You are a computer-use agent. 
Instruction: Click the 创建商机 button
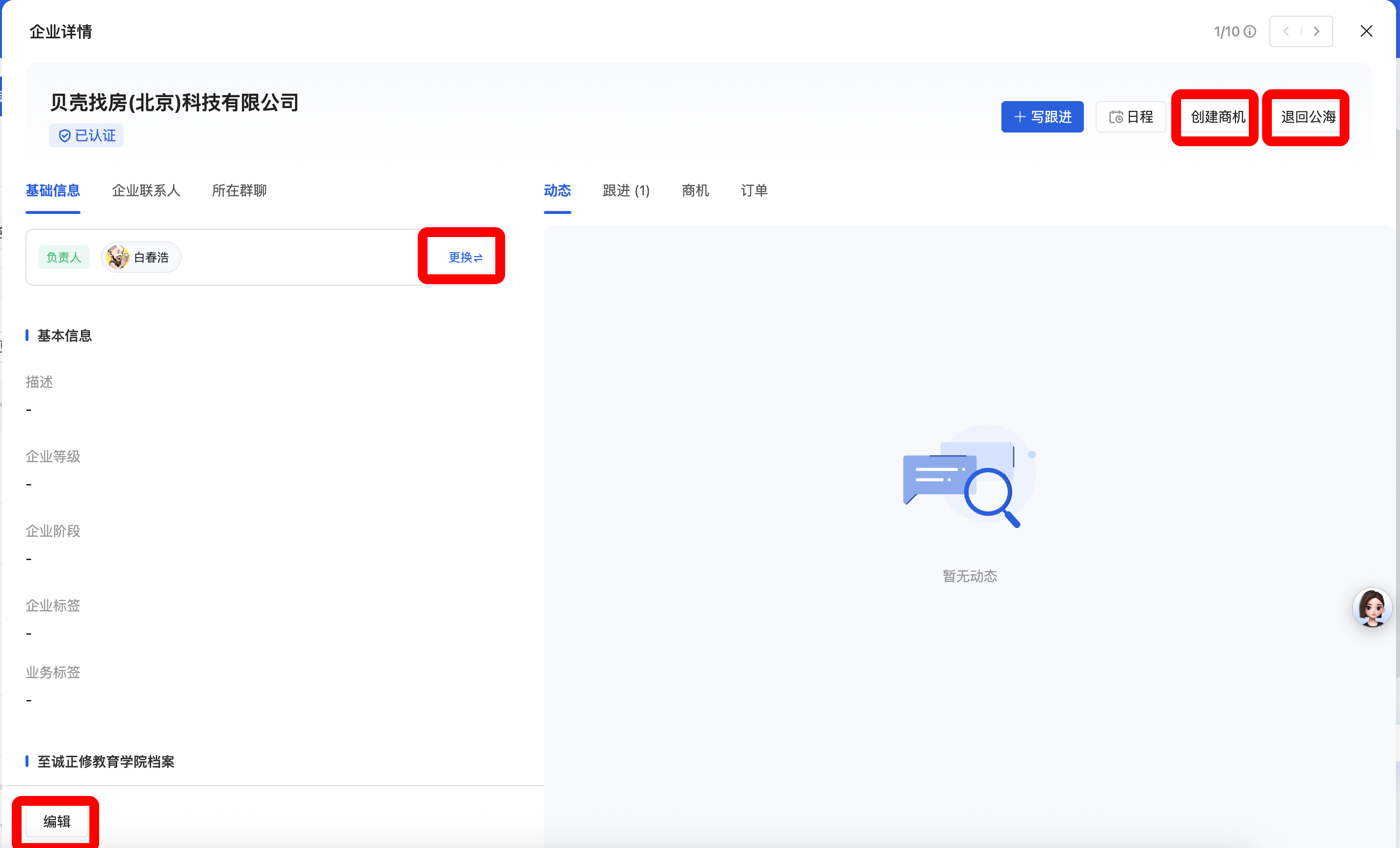click(x=1217, y=117)
